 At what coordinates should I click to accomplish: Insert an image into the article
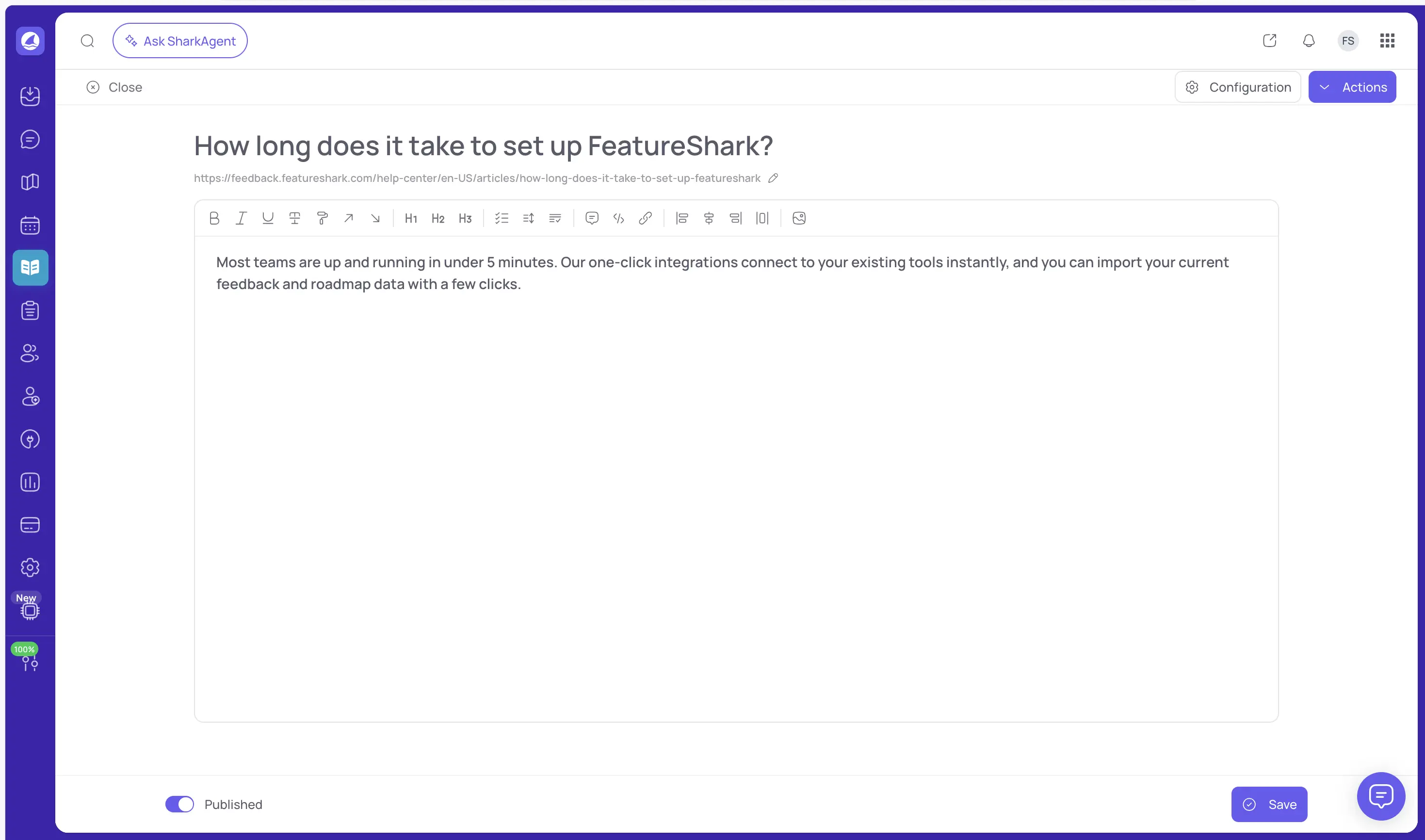[799, 219]
